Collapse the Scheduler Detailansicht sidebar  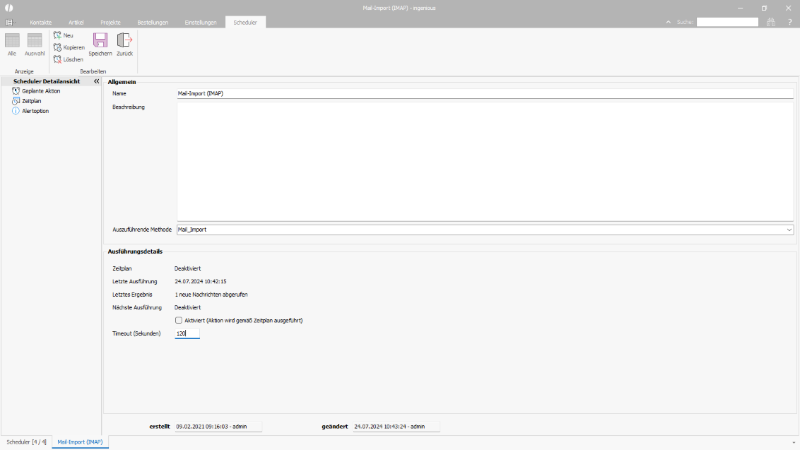pos(96,81)
